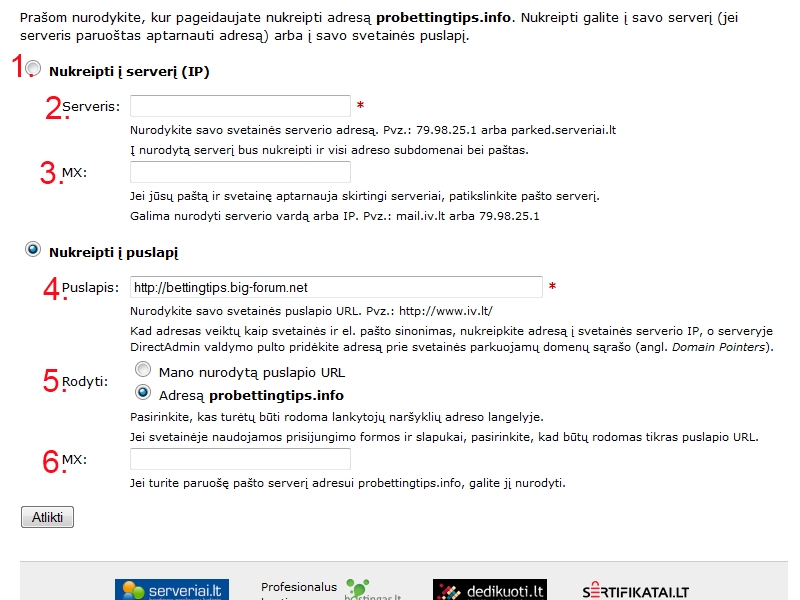Click 'Nukreipti į puslapį' heading text
Screen dimensions: 800x600
114,253
